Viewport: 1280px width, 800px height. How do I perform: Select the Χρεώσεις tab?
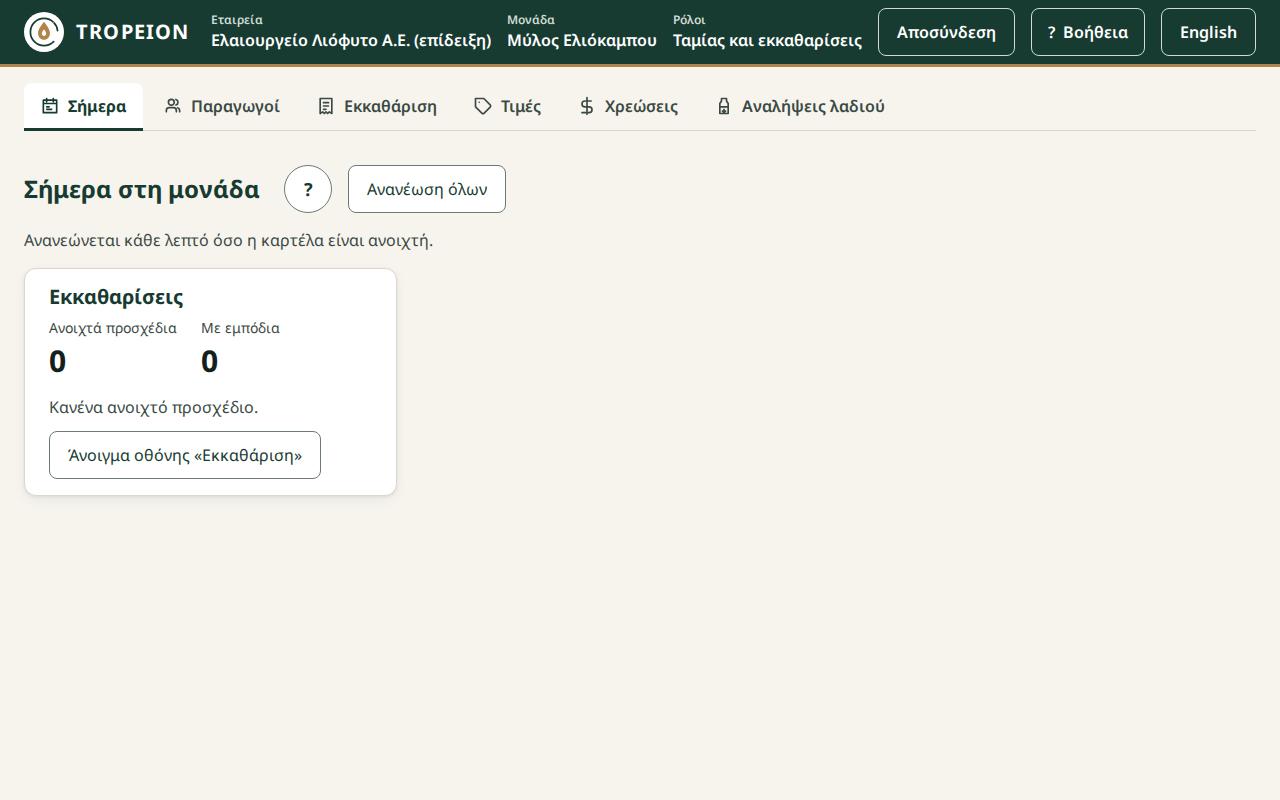pyautogui.click(x=628, y=106)
